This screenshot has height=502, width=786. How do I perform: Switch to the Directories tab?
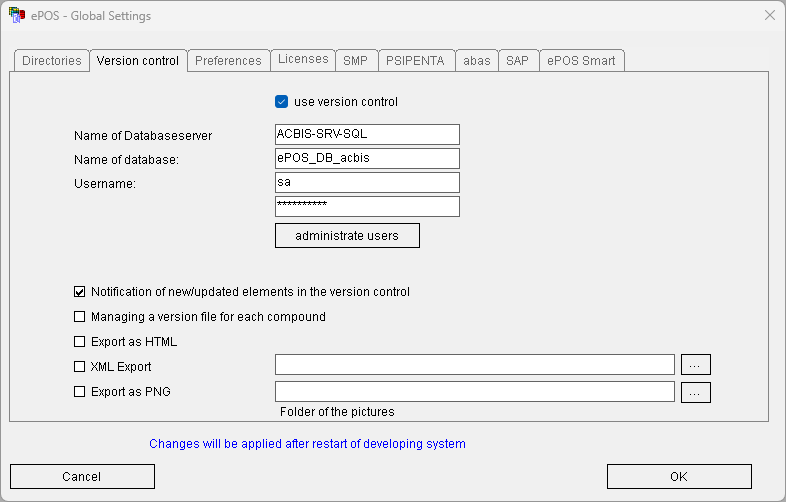click(52, 61)
